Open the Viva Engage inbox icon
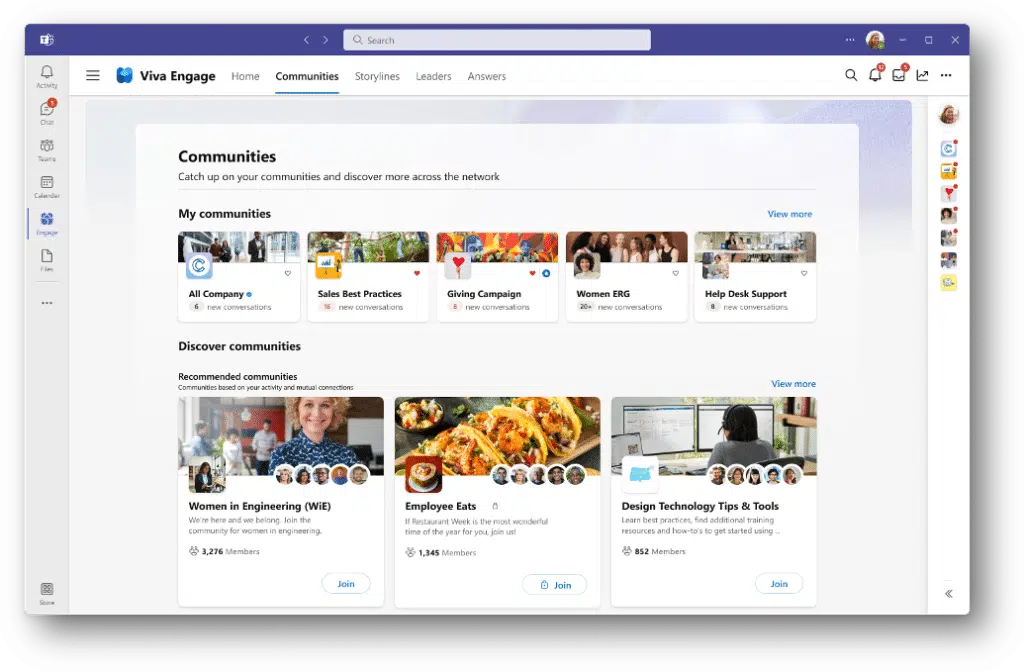1024x672 pixels. pyautogui.click(x=899, y=75)
